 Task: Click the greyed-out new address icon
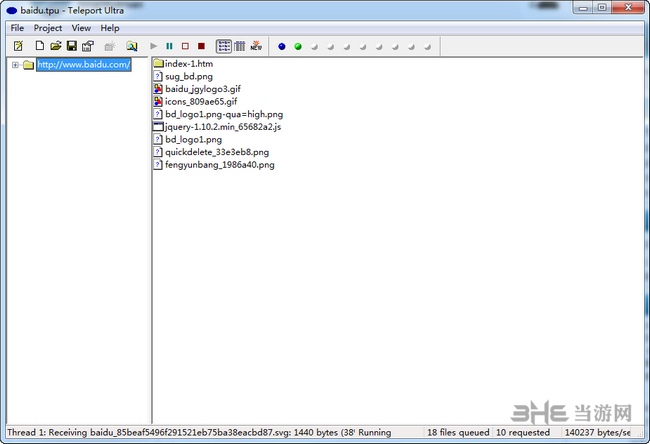109,46
